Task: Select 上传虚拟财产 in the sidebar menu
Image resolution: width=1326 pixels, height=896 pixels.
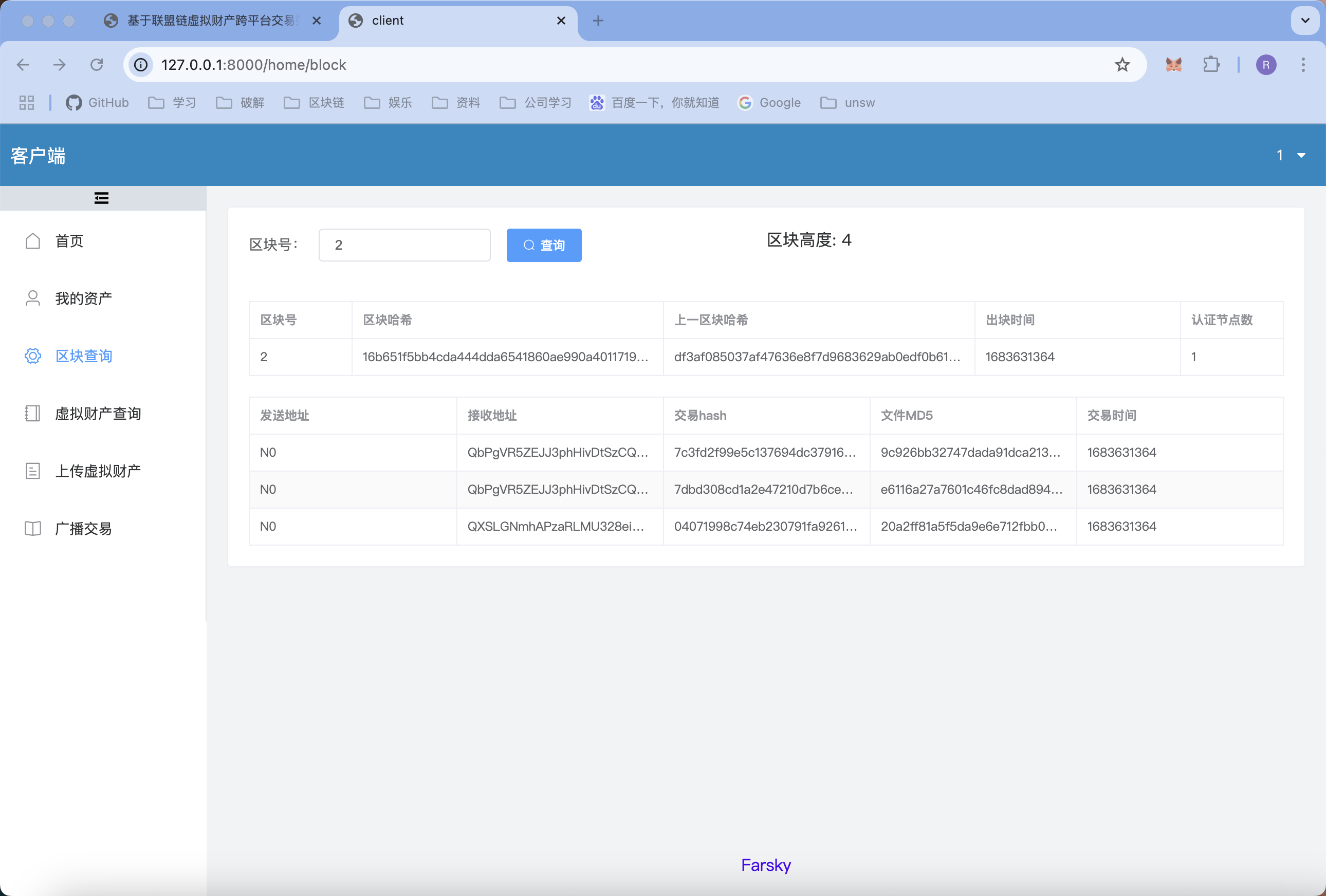Action: coord(98,471)
